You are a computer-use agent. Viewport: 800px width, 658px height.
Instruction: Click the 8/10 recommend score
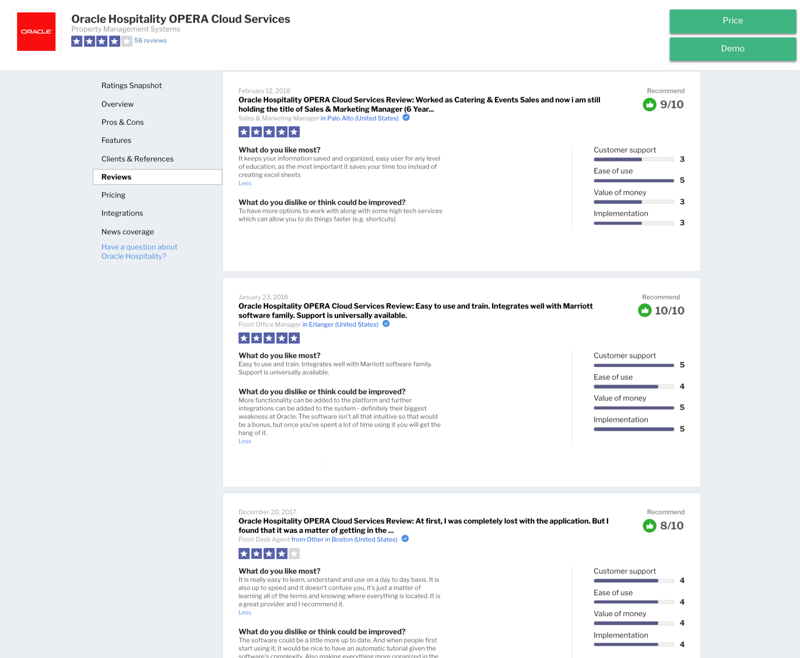[x=671, y=525]
